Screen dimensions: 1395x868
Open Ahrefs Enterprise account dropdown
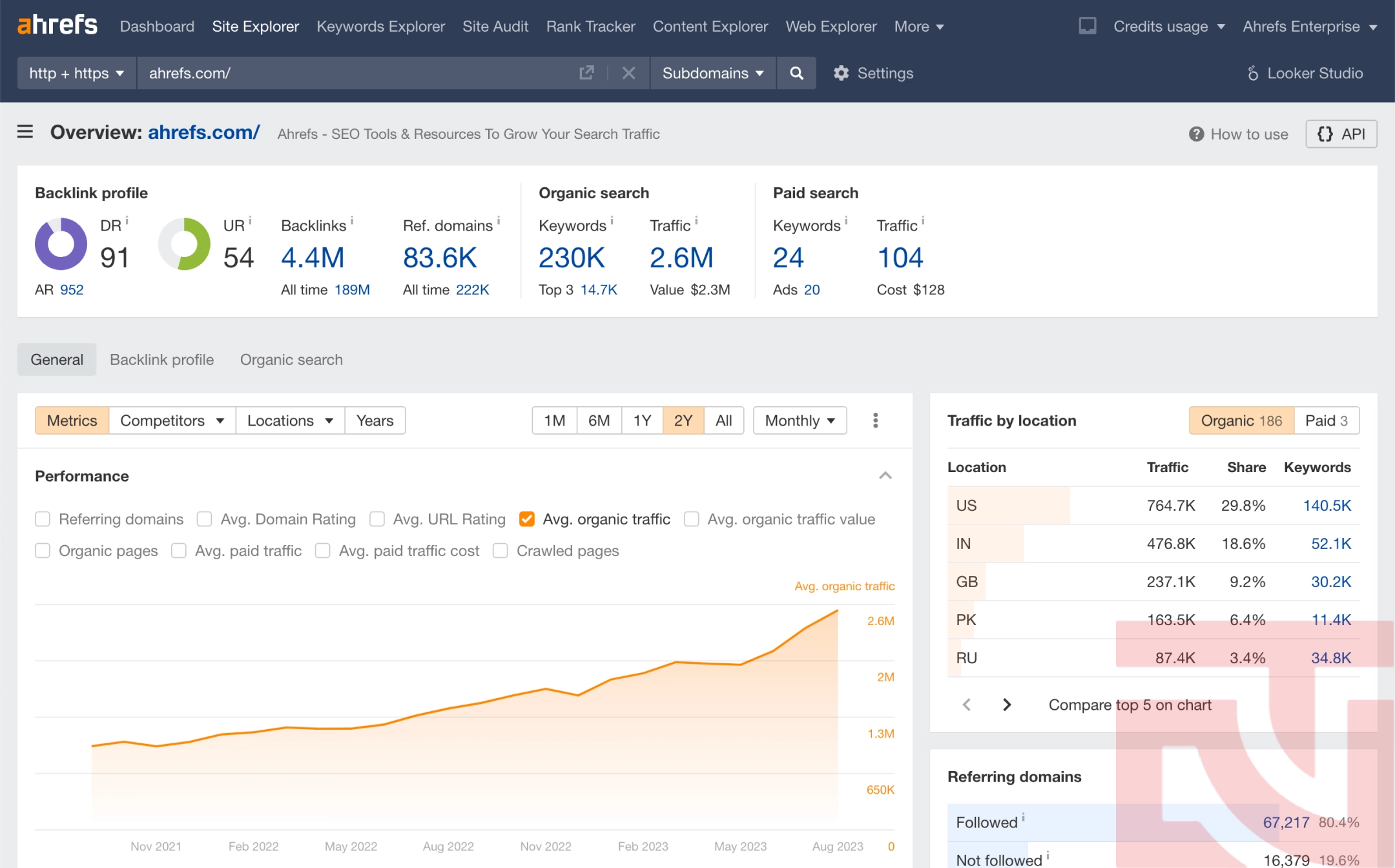(1310, 26)
